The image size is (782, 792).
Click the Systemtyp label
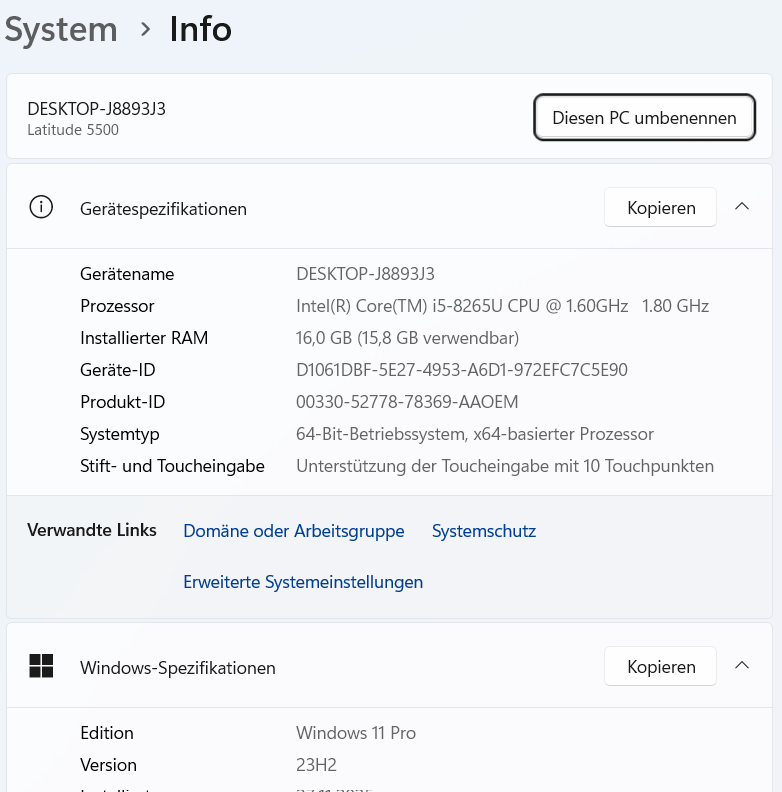point(120,434)
